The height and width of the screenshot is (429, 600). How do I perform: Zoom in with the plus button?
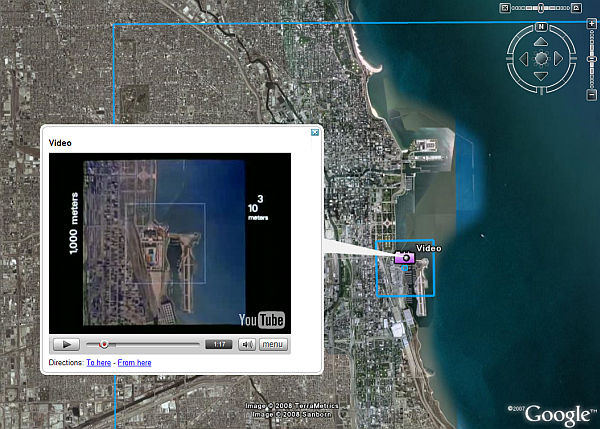click(x=592, y=24)
